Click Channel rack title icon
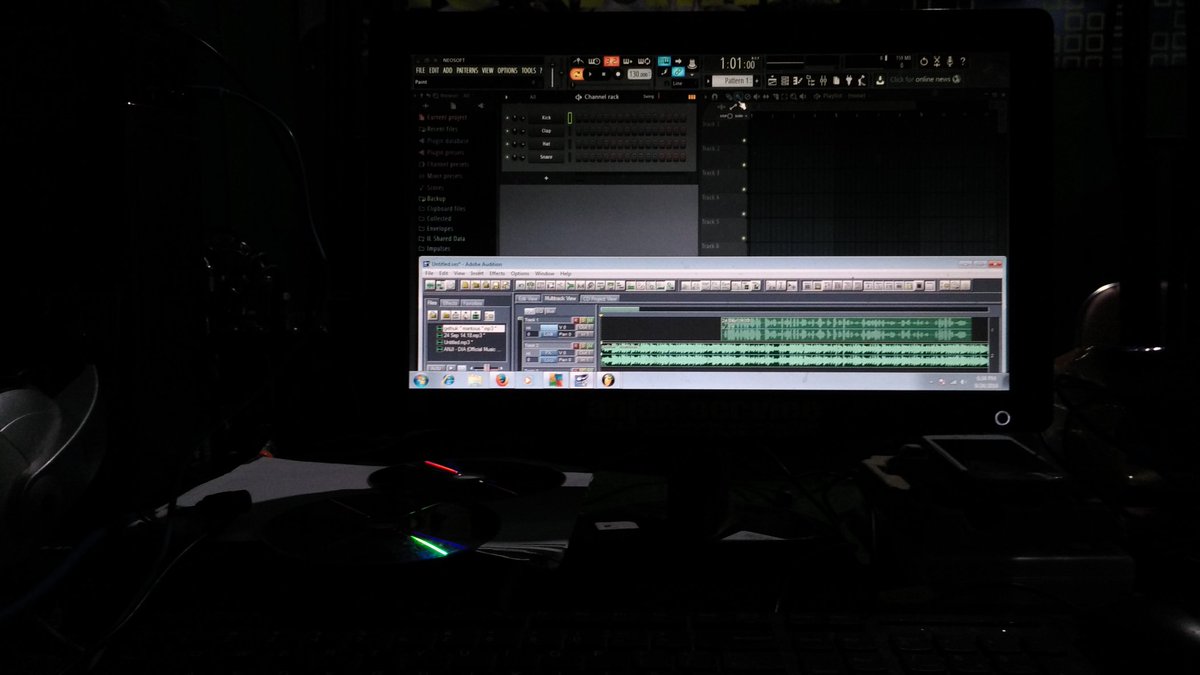The height and width of the screenshot is (675, 1200). (578, 97)
